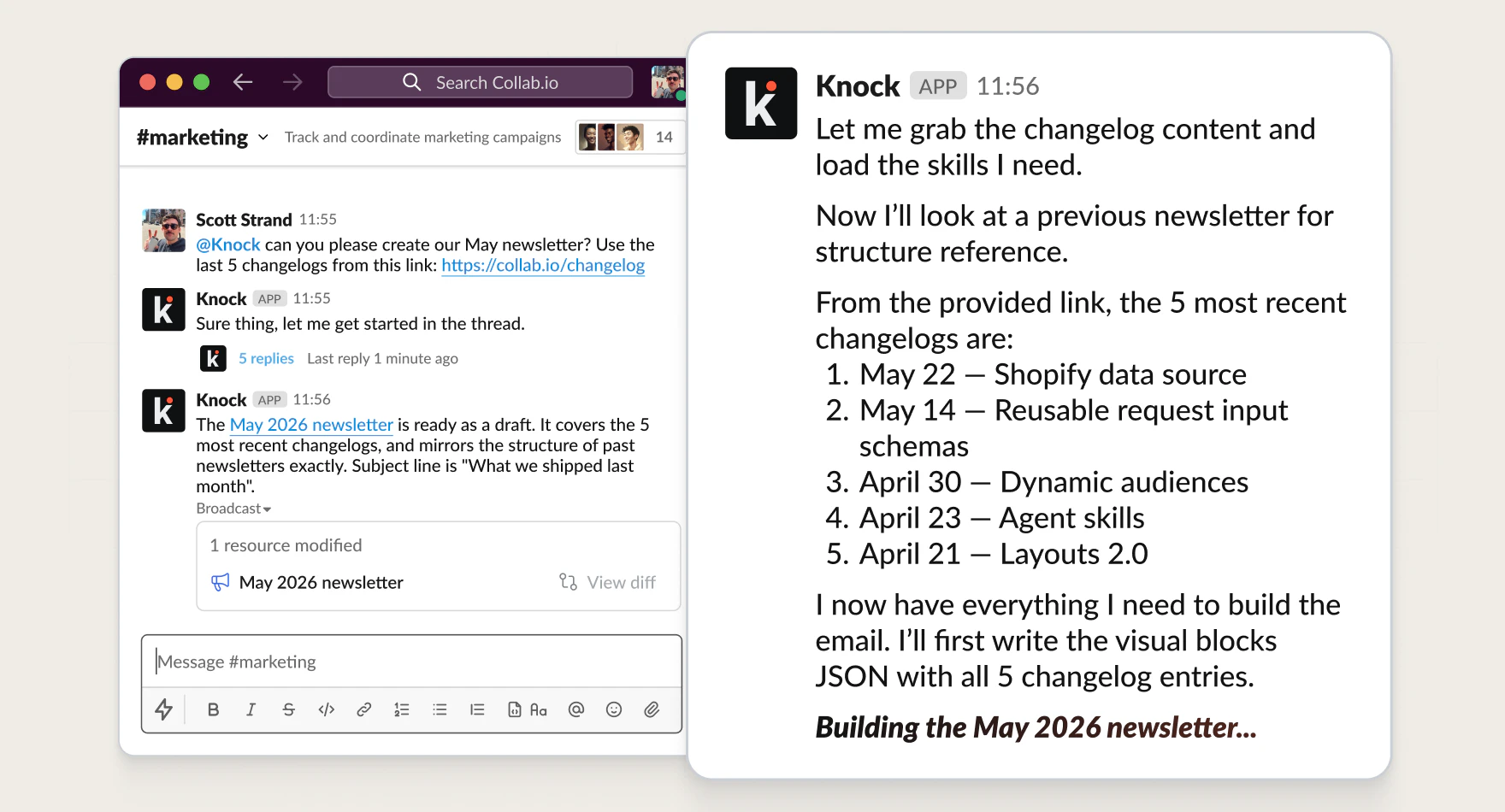Click Scott Strand's 11:55 timestamp
This screenshot has height=812, width=1505.
coord(318,220)
